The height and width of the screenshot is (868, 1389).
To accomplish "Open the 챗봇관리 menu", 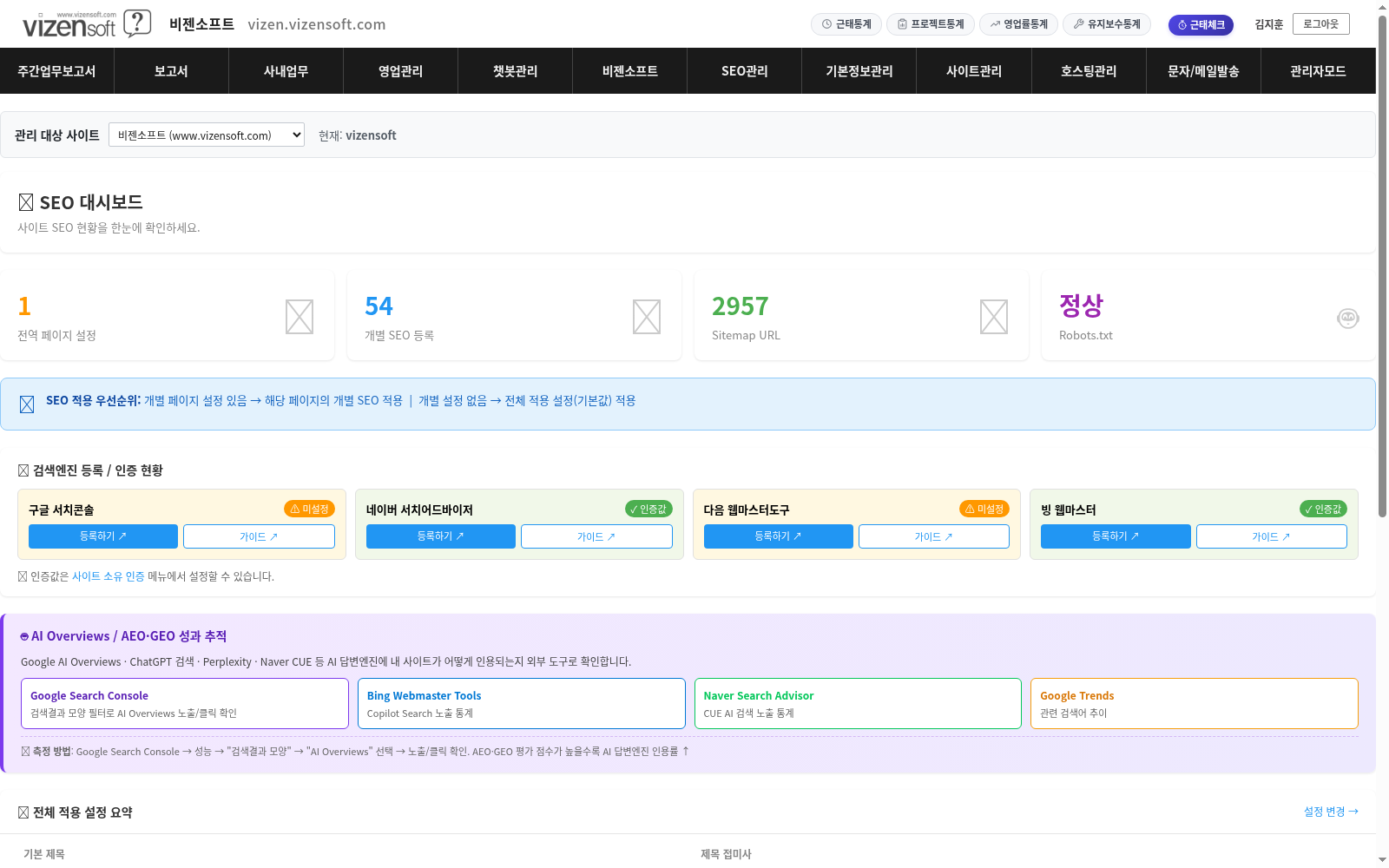I will [516, 71].
